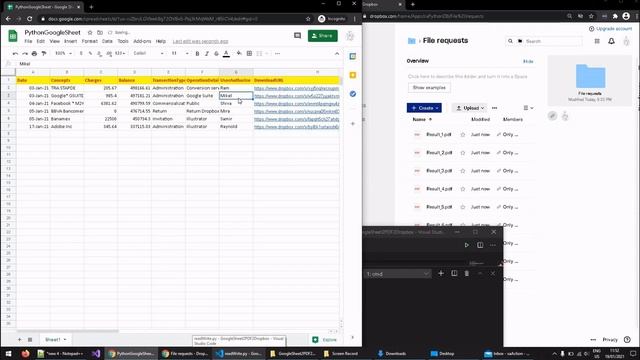
Task: Open Dropbox more actions ellipsis beside Upload
Action: pos(495,108)
